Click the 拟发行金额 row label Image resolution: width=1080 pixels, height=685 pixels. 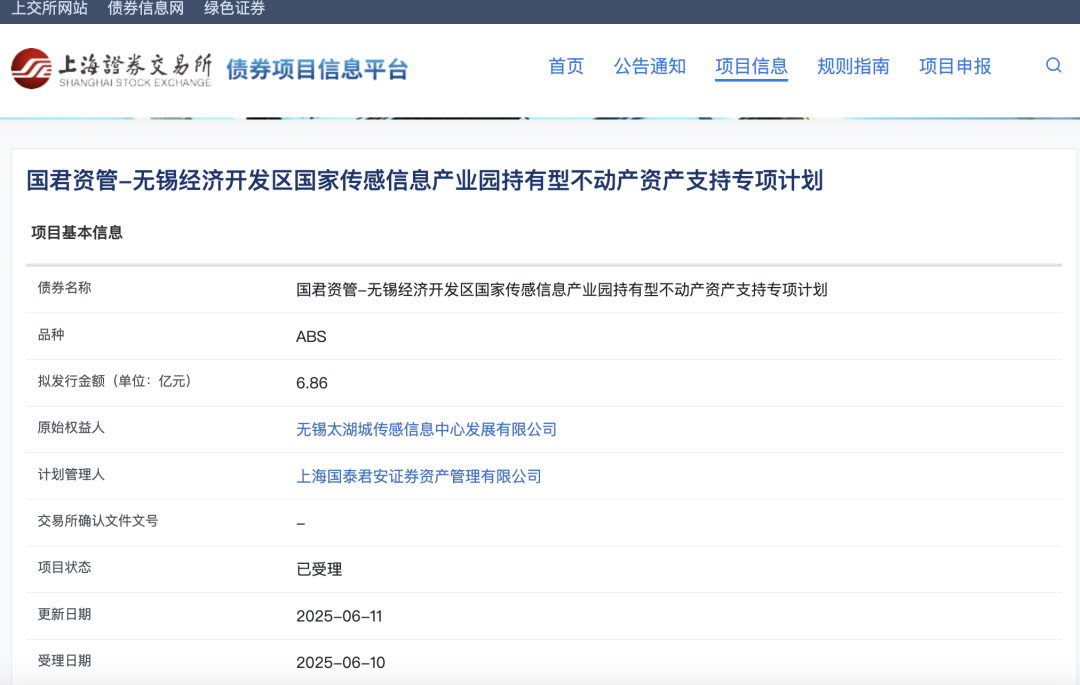click(114, 381)
